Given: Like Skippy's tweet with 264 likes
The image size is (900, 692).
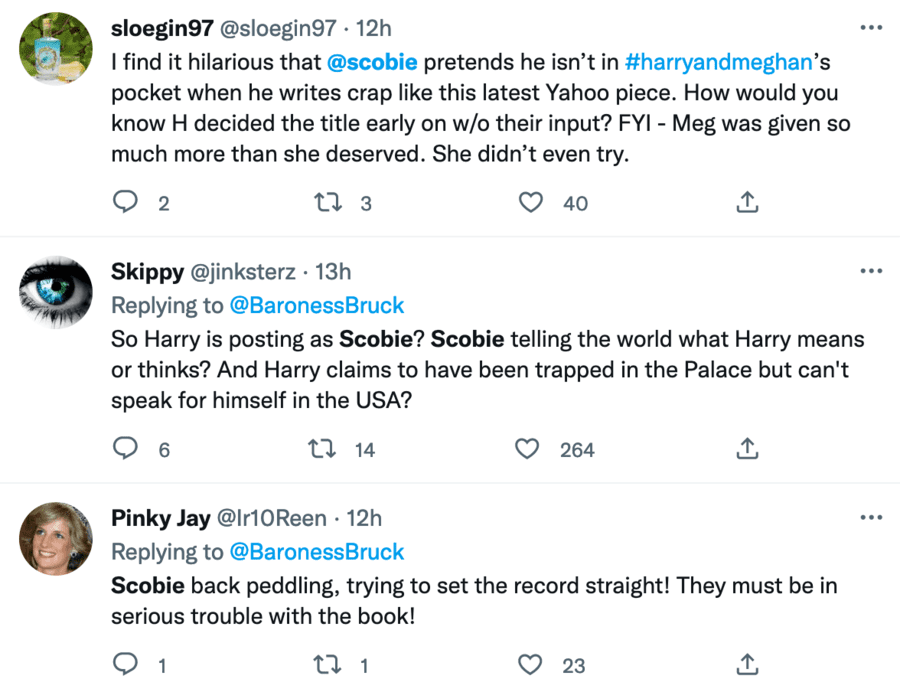Looking at the screenshot, I should (x=528, y=449).
